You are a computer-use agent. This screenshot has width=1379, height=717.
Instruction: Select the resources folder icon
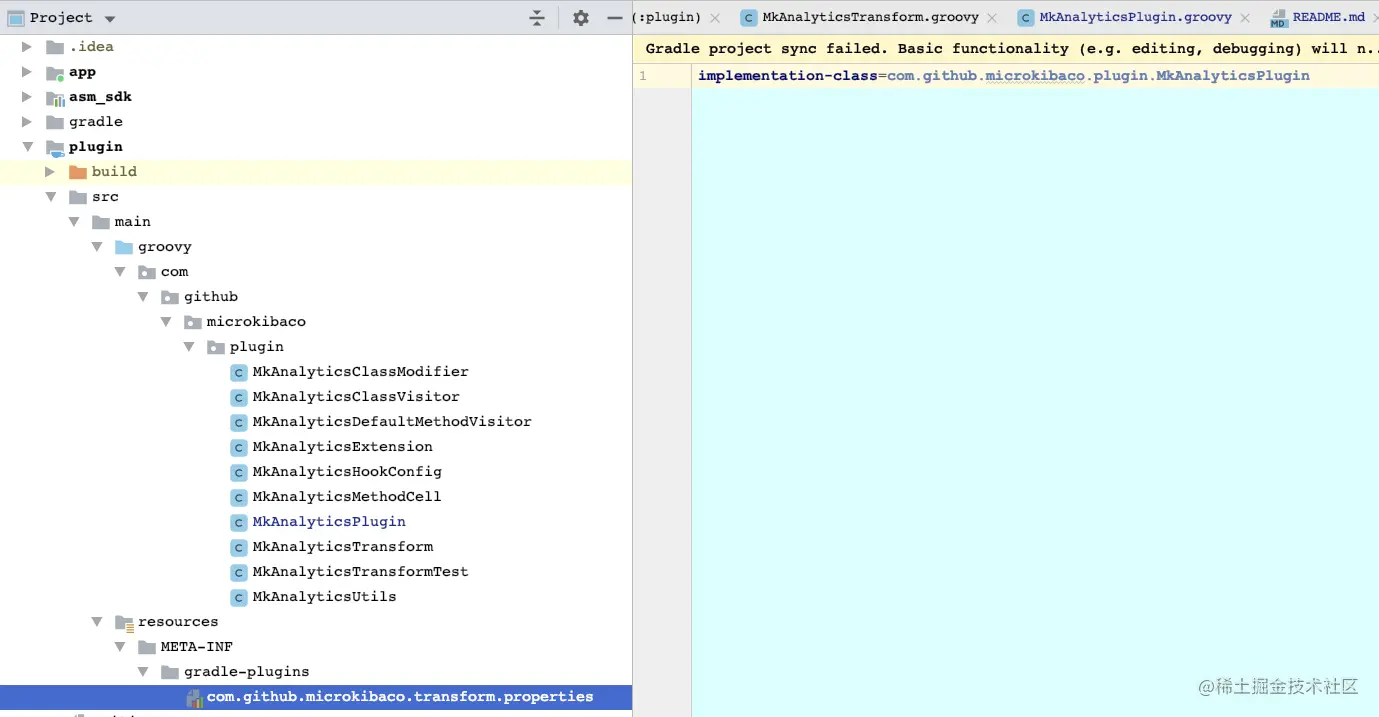[x=124, y=622]
